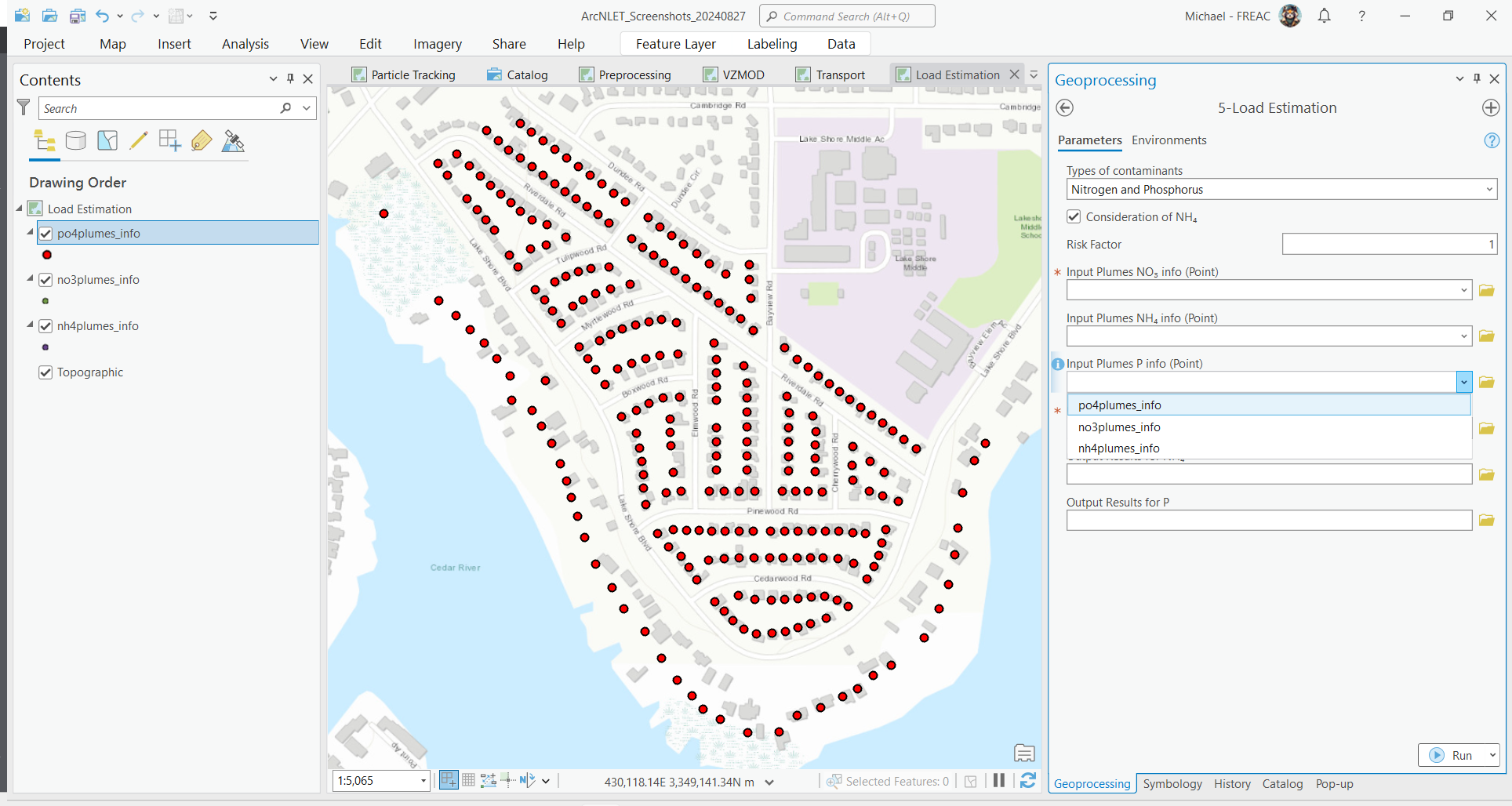Click po4plumes_info red symbol swatch

pos(47,255)
